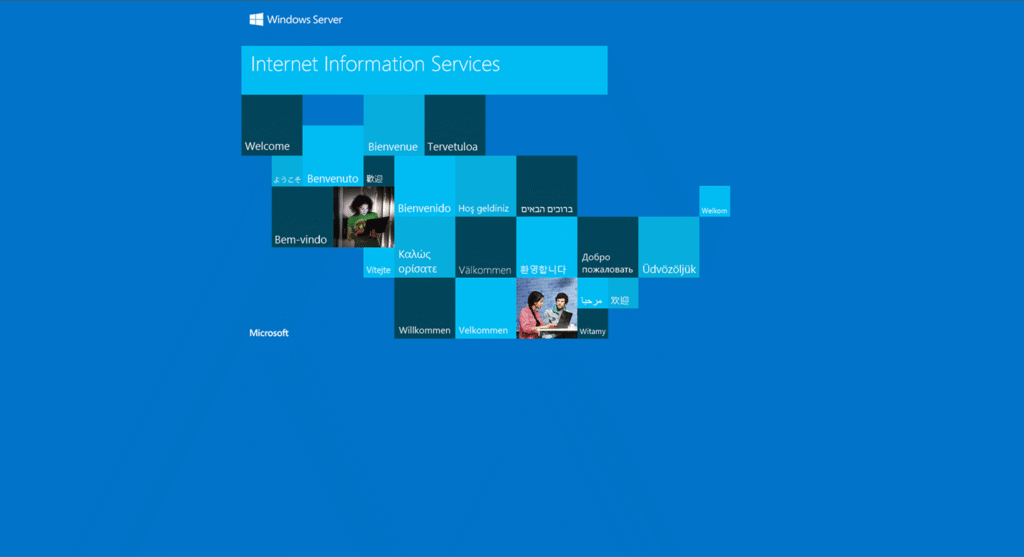1024x557 pixels.
Task: Click the 'Üdvözöljük' tile
Action: (x=669, y=247)
